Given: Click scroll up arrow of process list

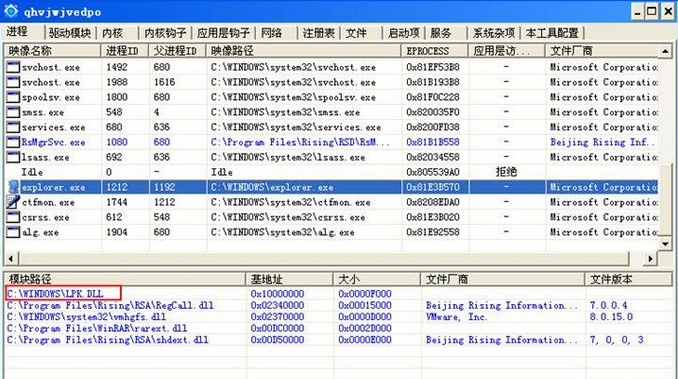Looking at the screenshot, I should pyautogui.click(x=665, y=51).
